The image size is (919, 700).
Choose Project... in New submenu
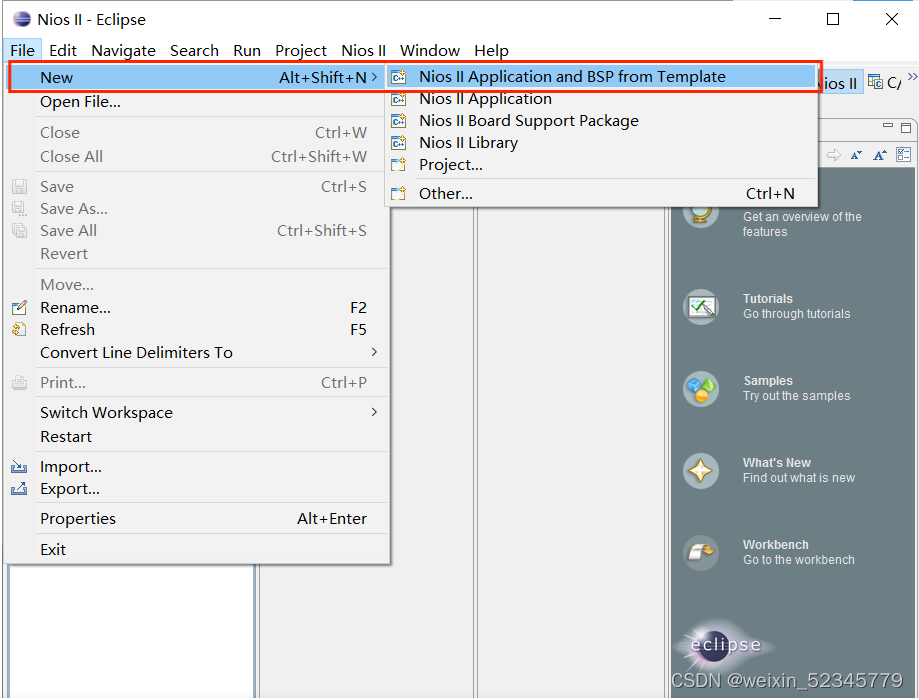601,165
